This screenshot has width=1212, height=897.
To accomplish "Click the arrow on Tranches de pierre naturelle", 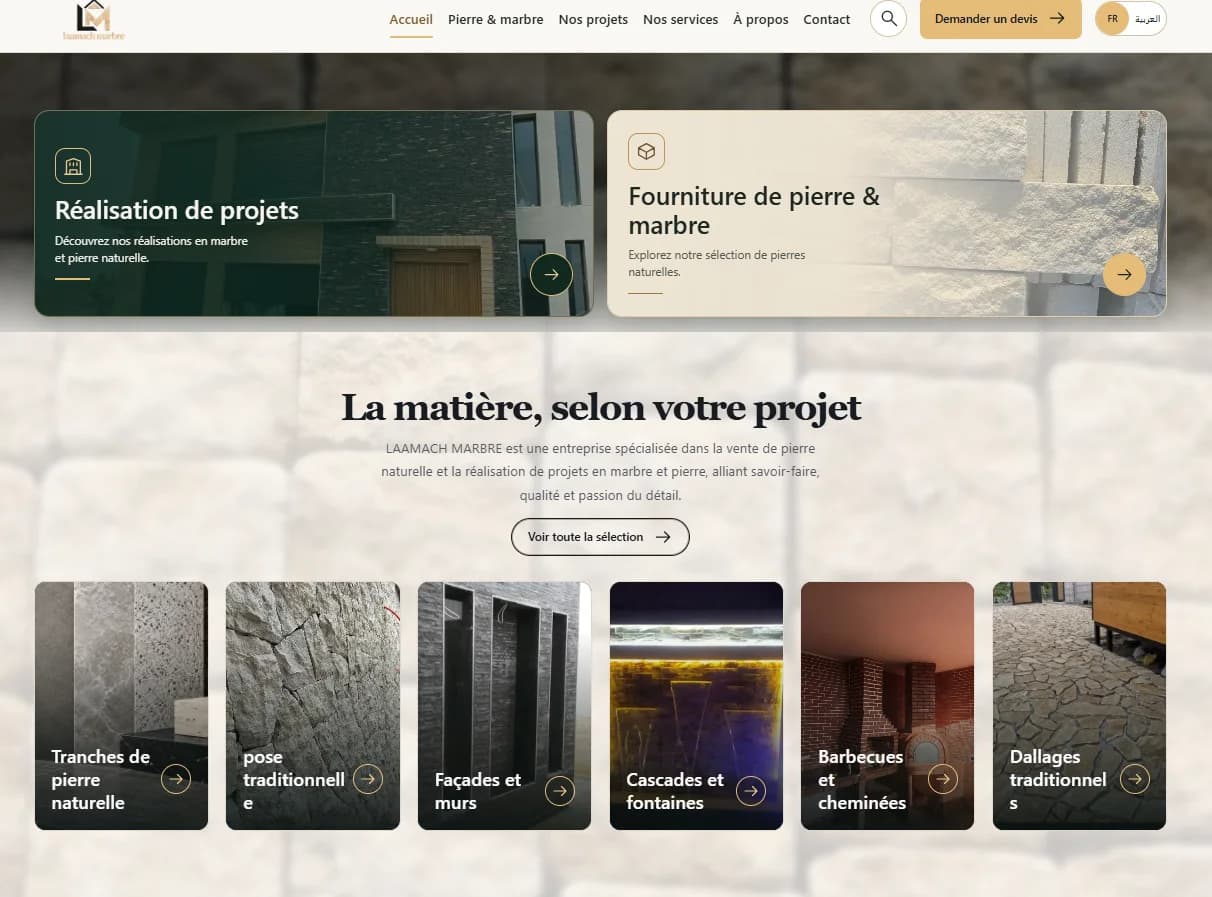I will (x=176, y=779).
